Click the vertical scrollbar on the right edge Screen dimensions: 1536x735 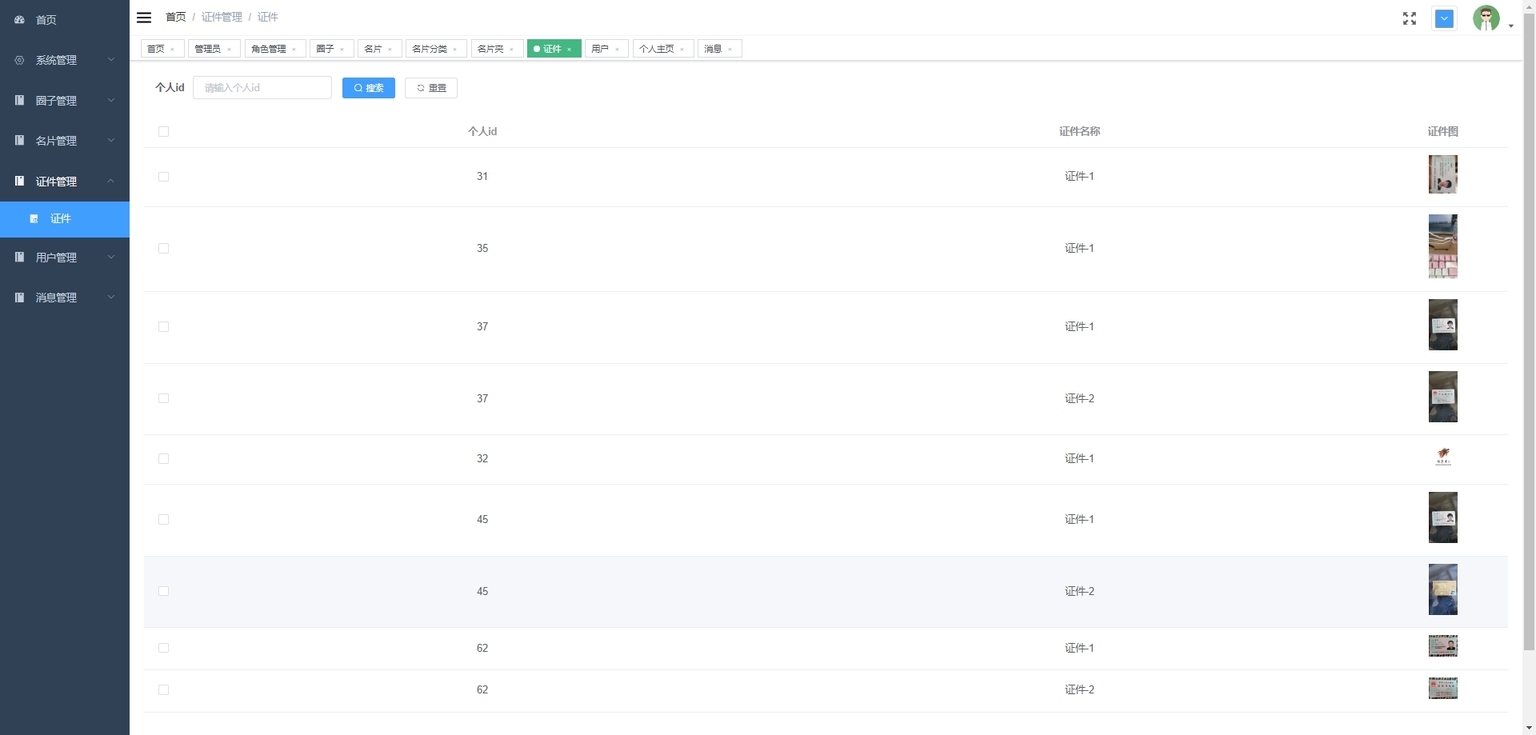(x=1527, y=330)
